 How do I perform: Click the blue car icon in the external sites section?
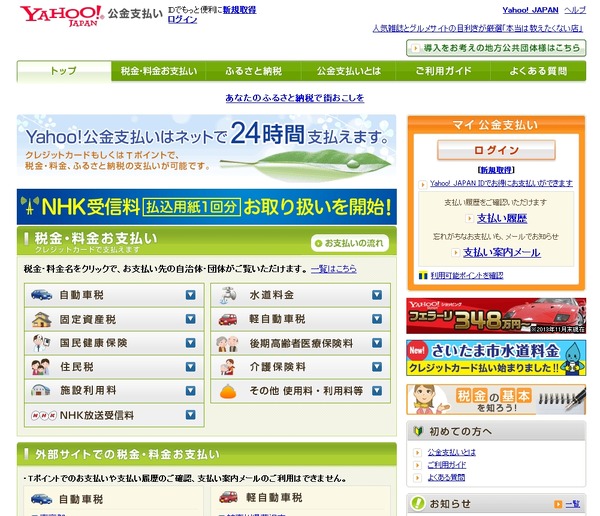[x=41, y=499]
